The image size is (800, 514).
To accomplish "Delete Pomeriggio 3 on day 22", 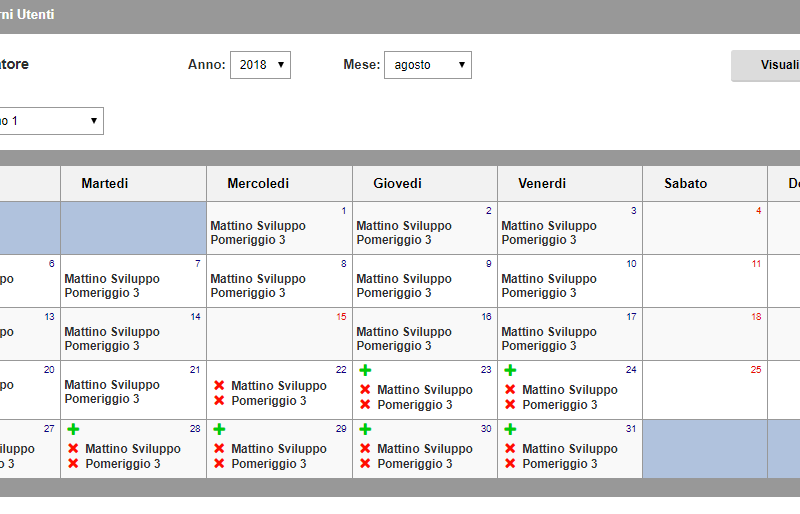I will (219, 400).
